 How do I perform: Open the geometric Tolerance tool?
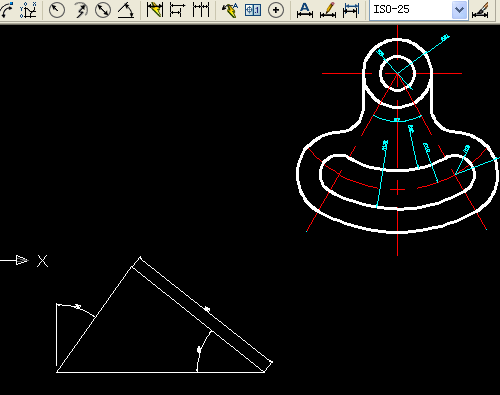click(253, 10)
